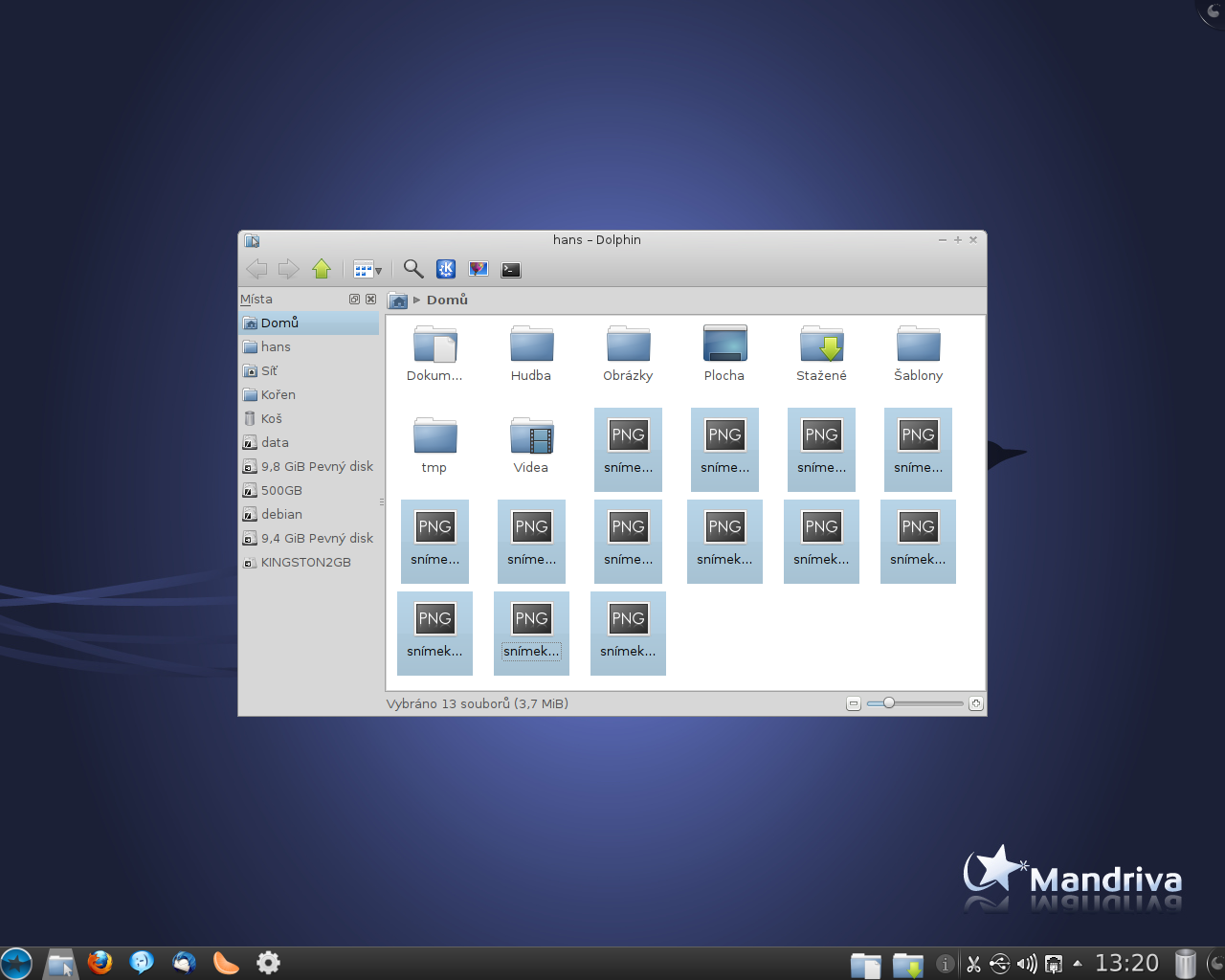Toggle the terminal panel from the toolbar
This screenshot has height=980, width=1225.
(511, 270)
